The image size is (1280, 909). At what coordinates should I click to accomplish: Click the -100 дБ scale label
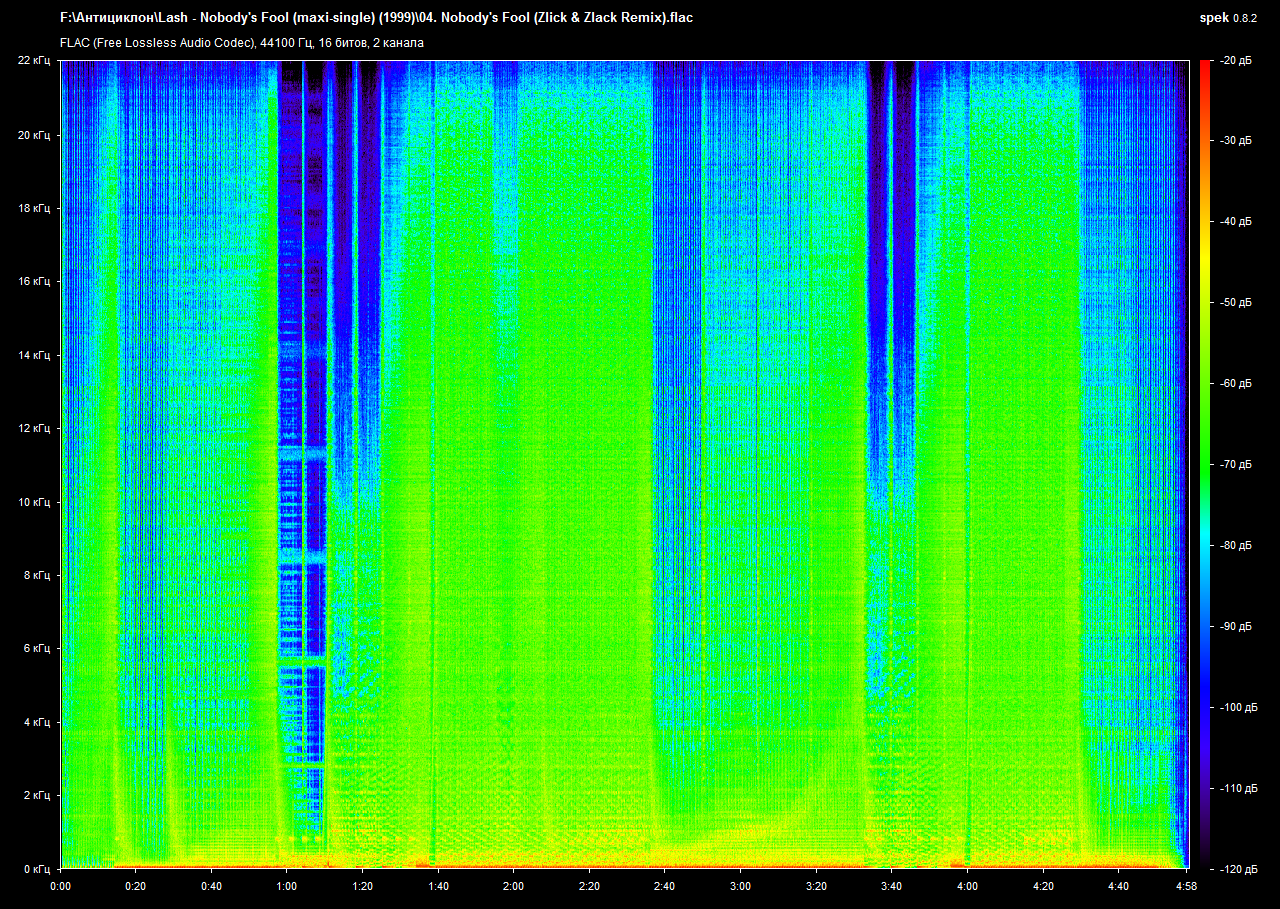pyautogui.click(x=1238, y=707)
